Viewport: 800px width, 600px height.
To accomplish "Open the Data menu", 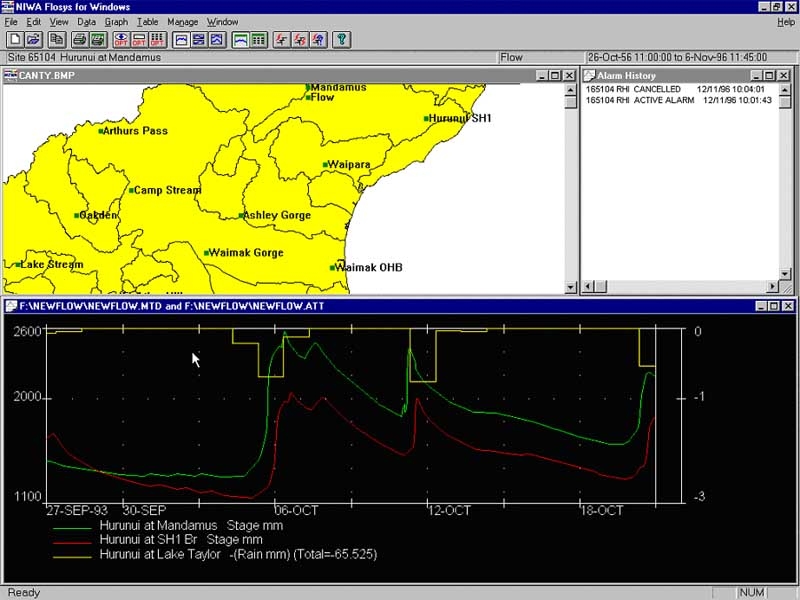I will click(86, 22).
